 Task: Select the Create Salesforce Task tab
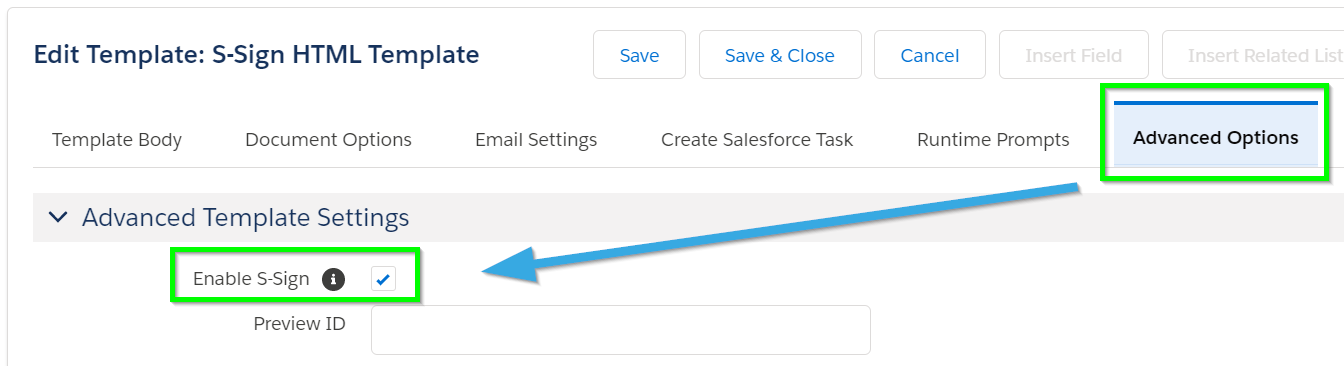pyautogui.click(x=757, y=140)
